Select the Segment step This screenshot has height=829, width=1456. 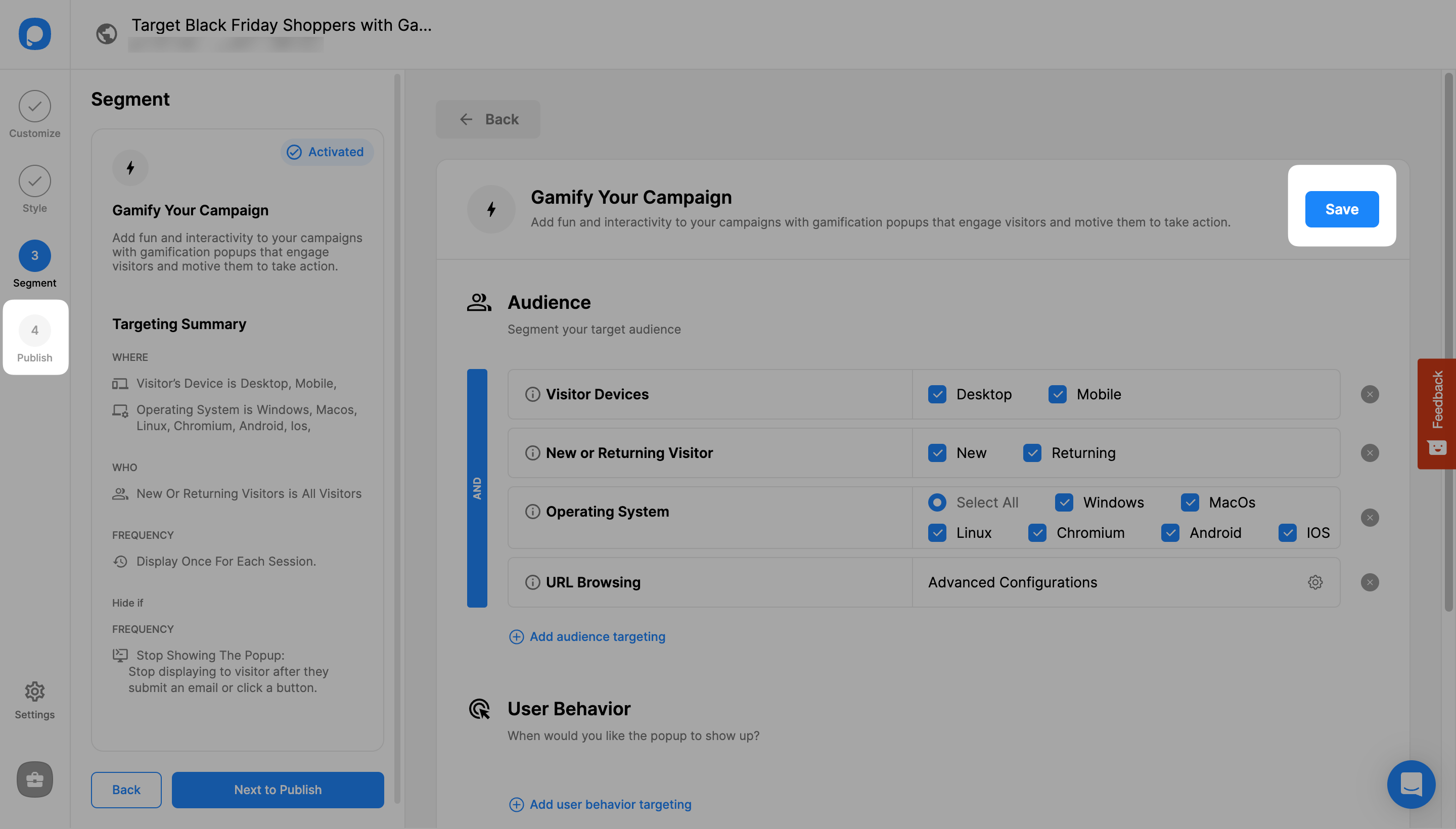[35, 264]
